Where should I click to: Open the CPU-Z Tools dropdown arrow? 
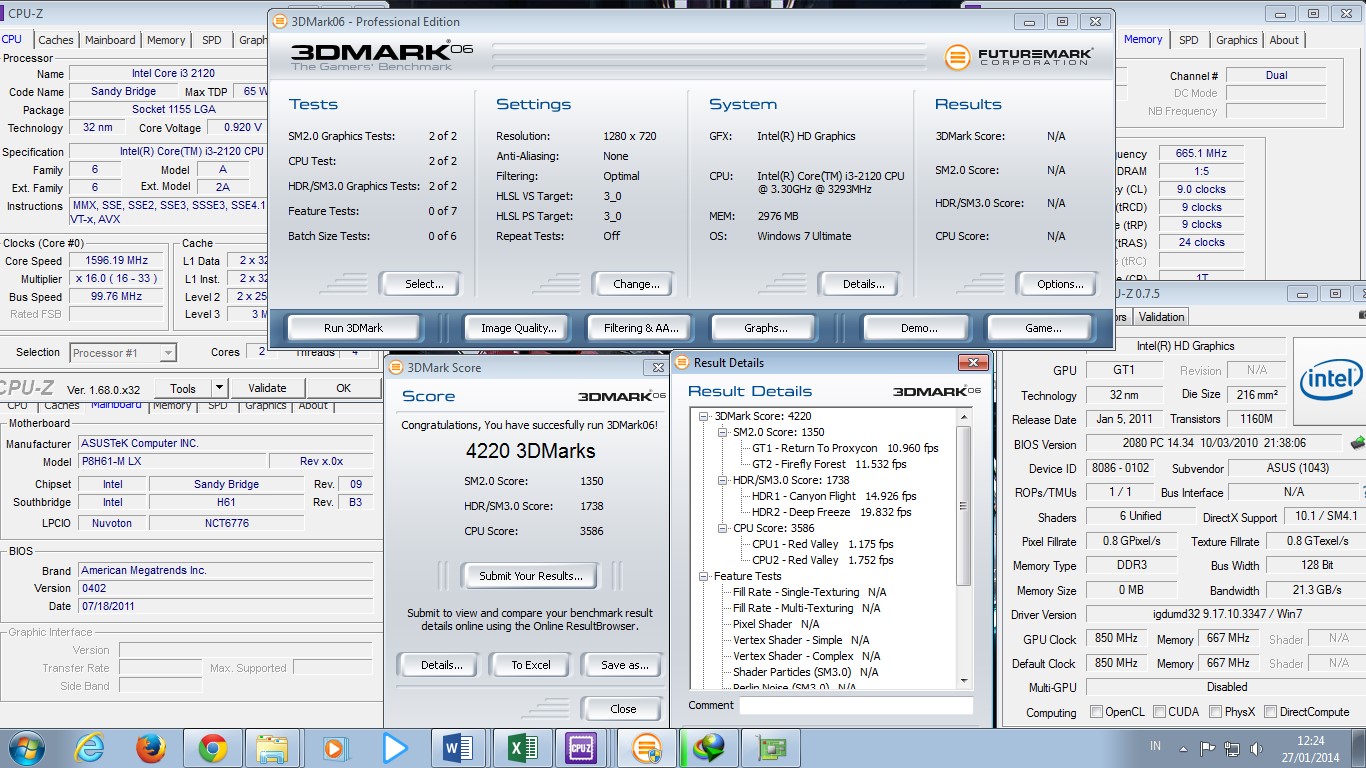[221, 388]
